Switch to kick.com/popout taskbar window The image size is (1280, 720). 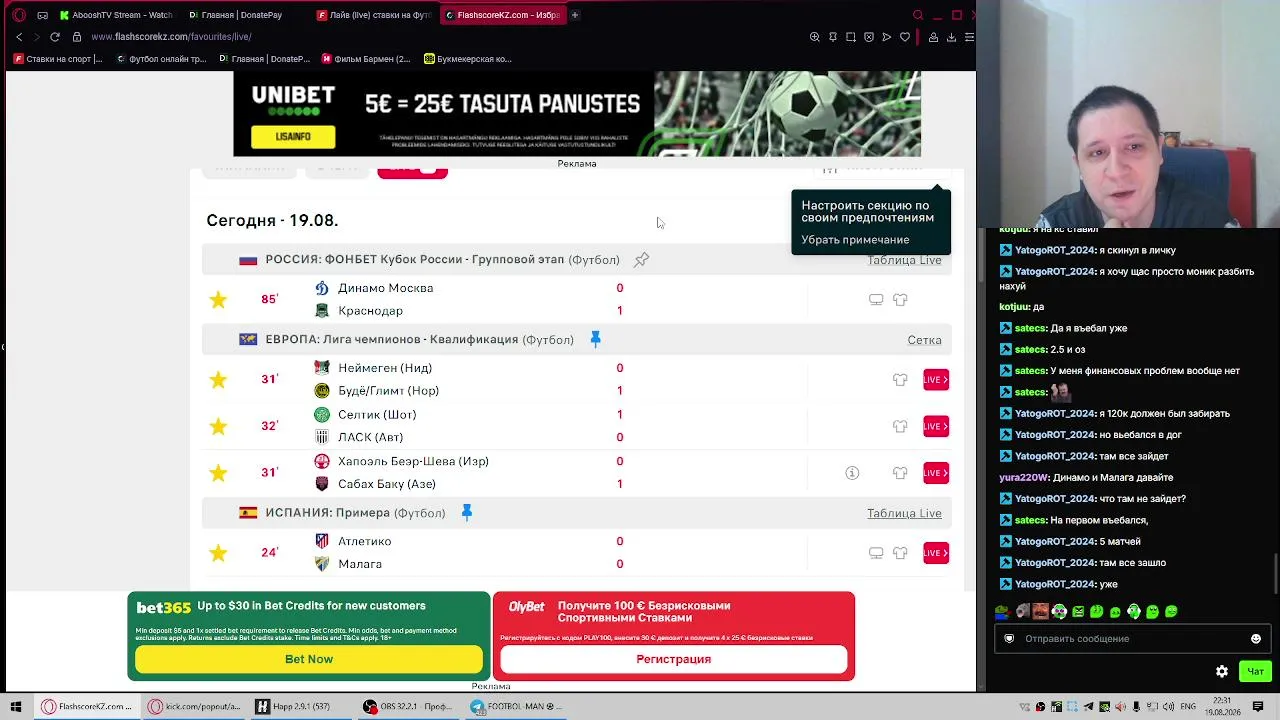194,706
